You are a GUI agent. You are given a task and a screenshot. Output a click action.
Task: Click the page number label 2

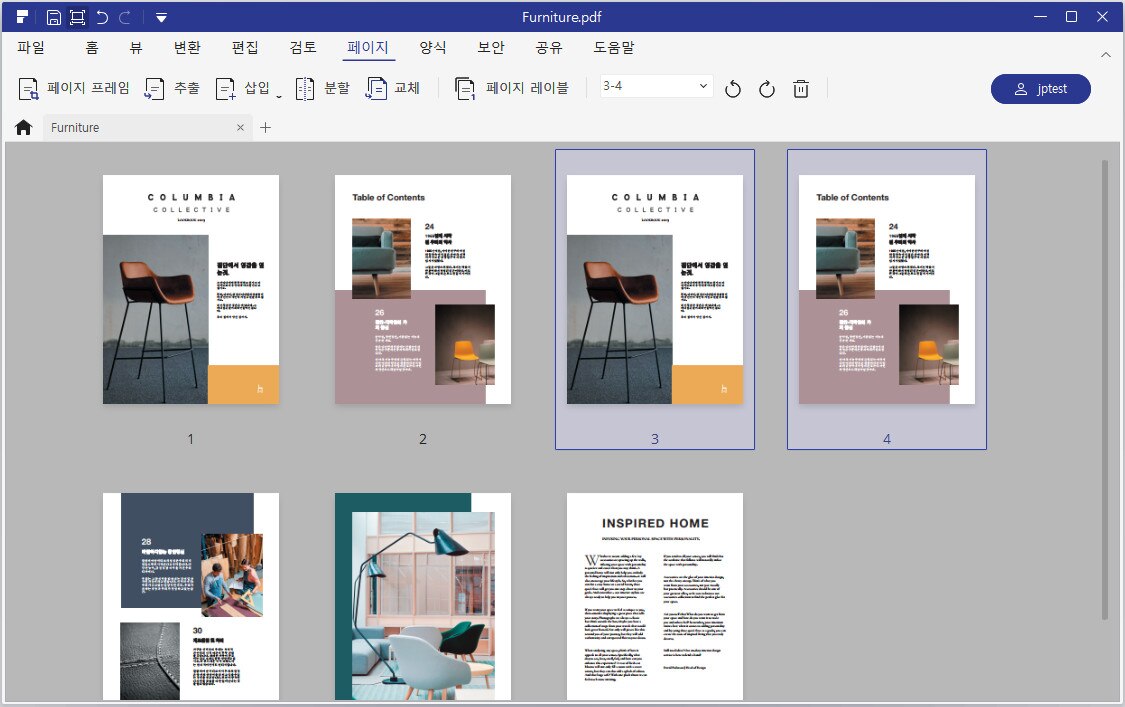click(x=423, y=439)
